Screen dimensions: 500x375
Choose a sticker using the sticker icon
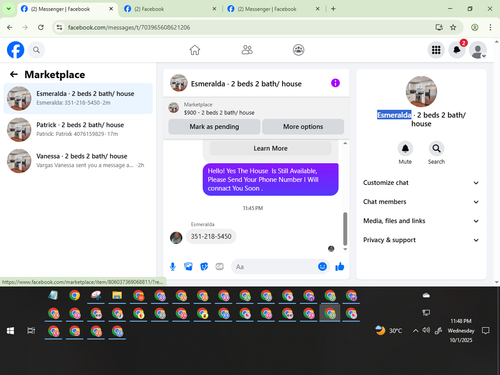pyautogui.click(x=204, y=267)
